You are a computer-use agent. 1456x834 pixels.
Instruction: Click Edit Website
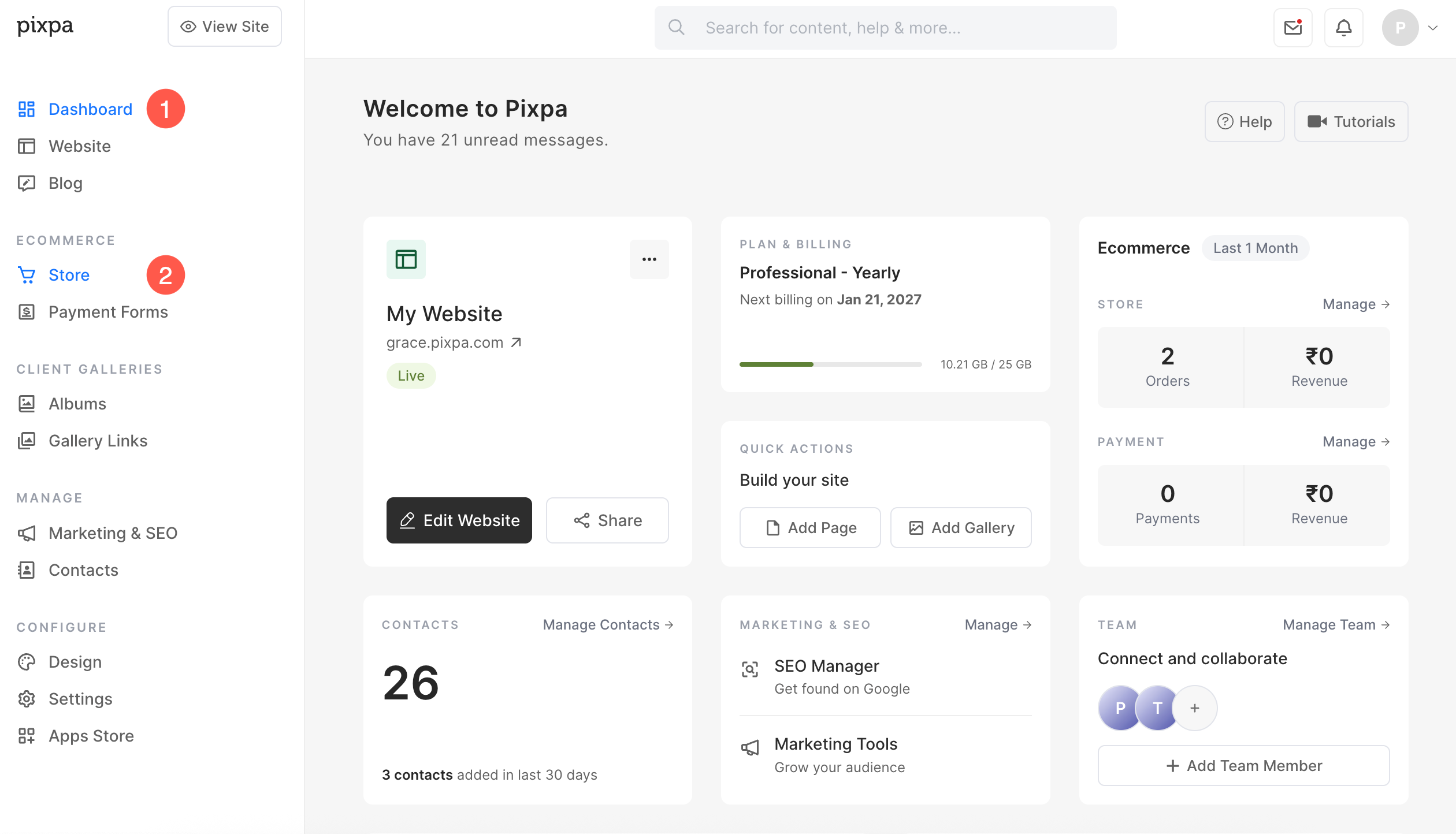tap(459, 520)
